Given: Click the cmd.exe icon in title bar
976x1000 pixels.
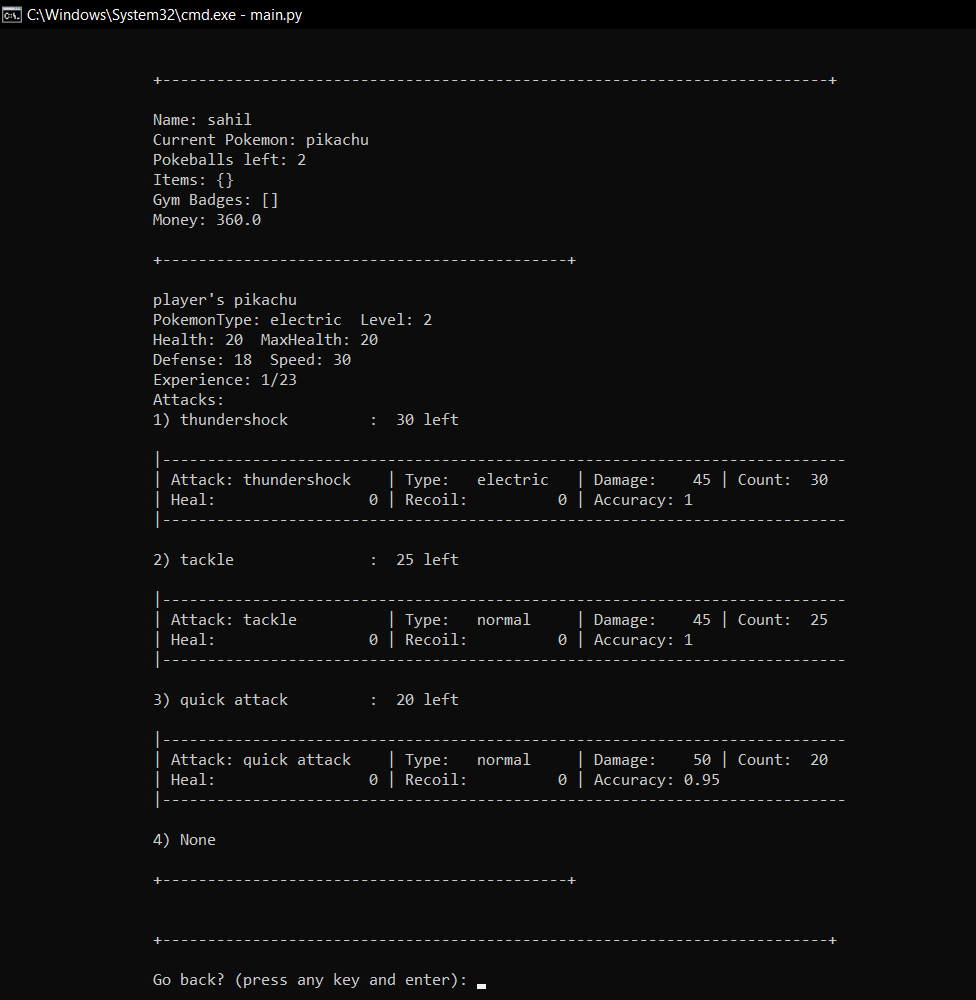Looking at the screenshot, I should [x=11, y=15].
